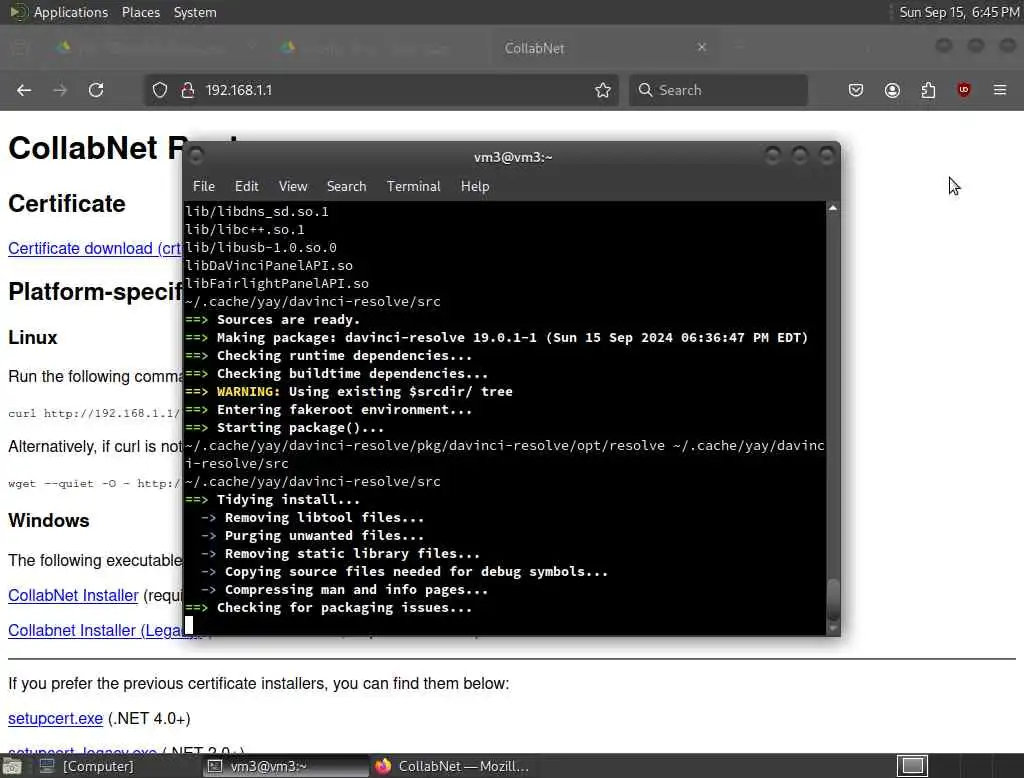This screenshot has height=778, width=1024.
Task: Download setupcert.exe link
Action: [56, 719]
